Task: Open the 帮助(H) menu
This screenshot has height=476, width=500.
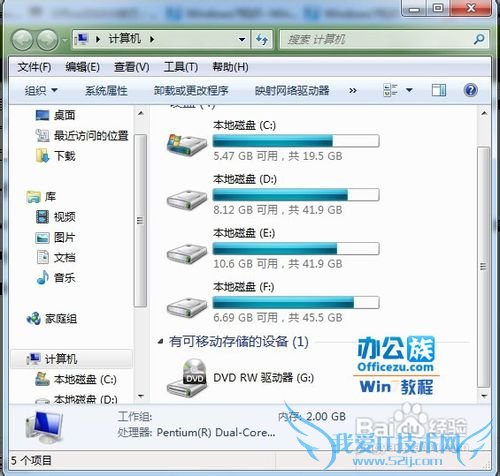Action: pos(230,67)
